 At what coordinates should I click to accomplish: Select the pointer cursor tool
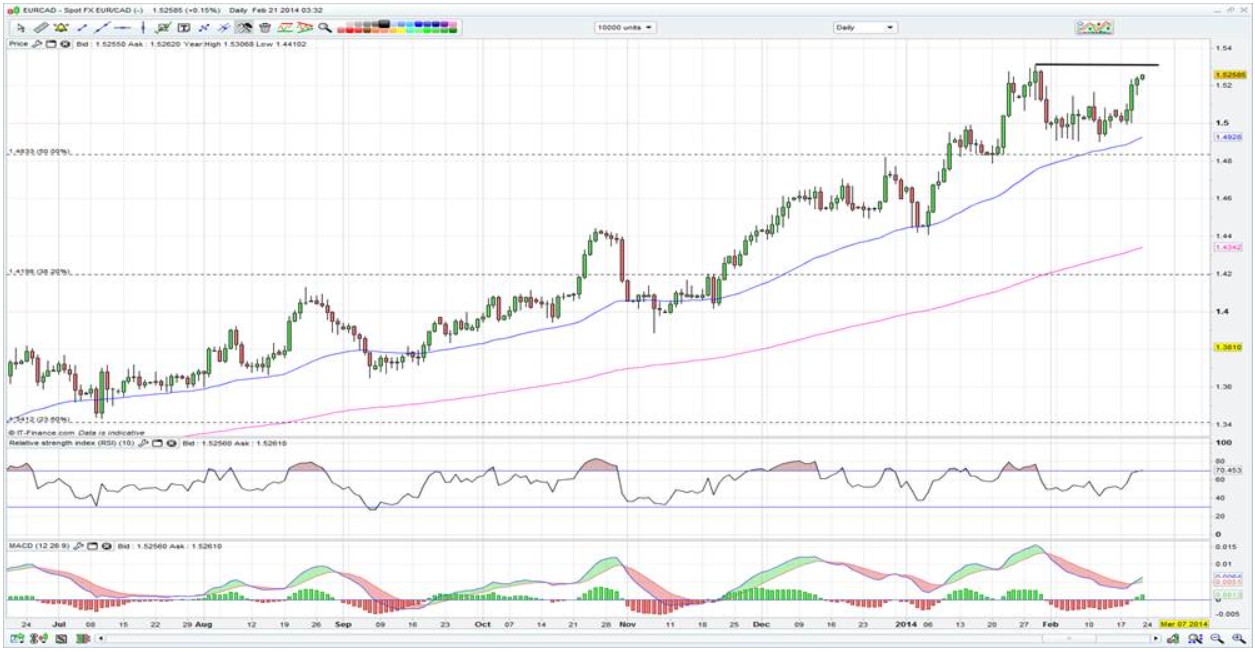click(20, 28)
